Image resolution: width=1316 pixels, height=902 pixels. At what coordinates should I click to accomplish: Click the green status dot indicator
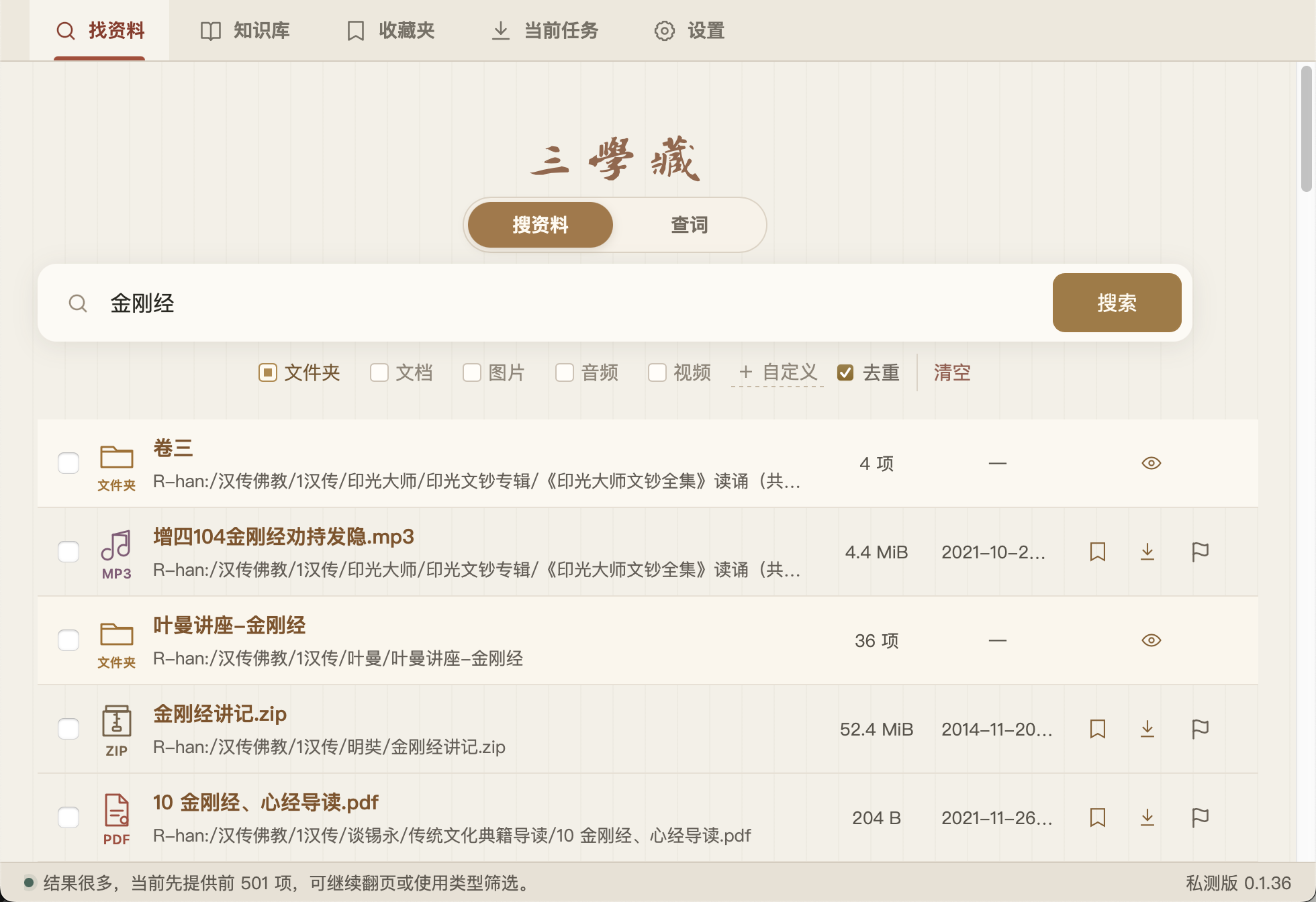click(x=29, y=882)
